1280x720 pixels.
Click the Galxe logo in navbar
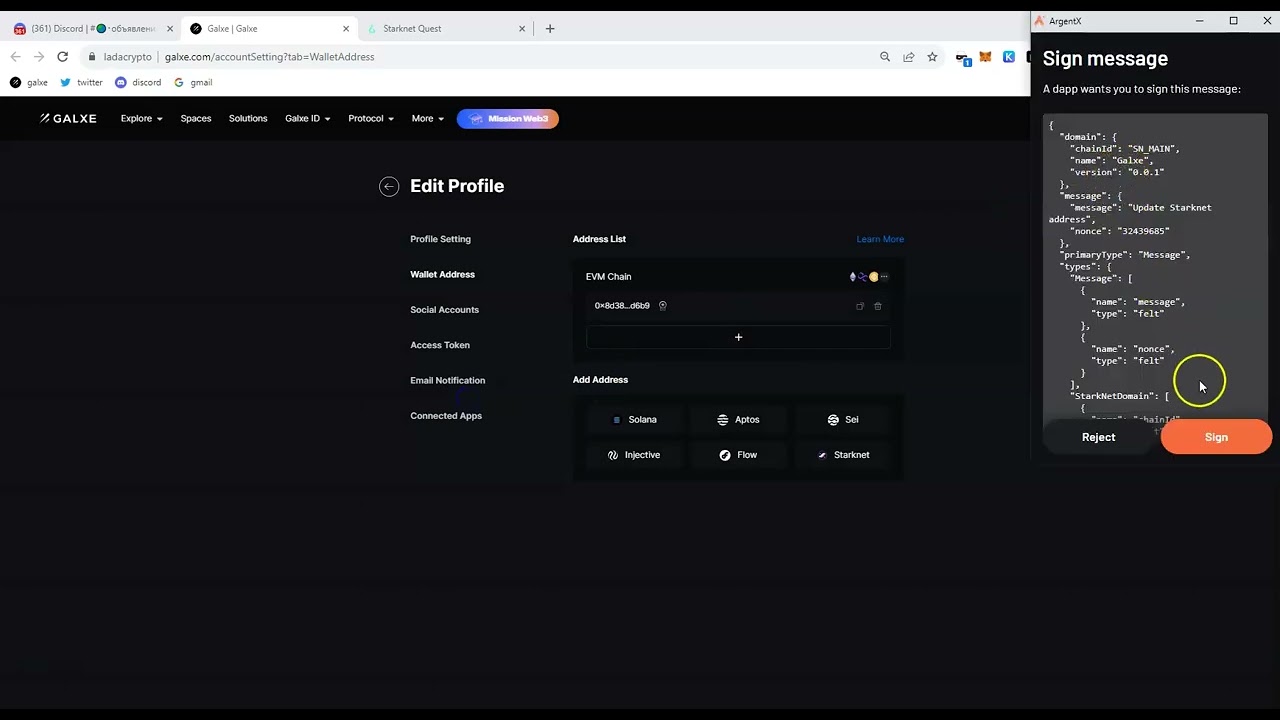68,118
